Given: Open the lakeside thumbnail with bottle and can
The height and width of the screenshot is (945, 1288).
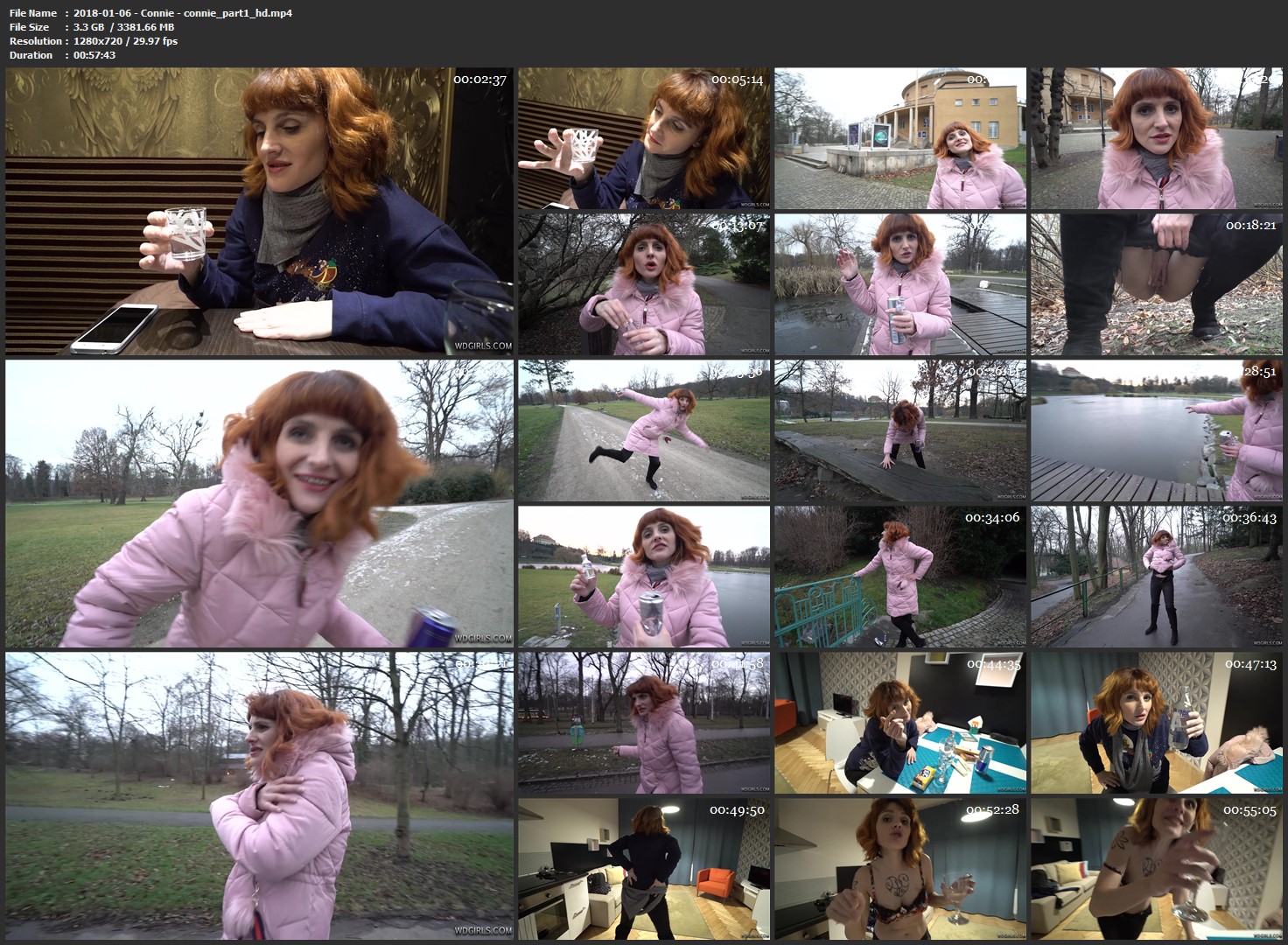Looking at the screenshot, I should pos(643,577).
